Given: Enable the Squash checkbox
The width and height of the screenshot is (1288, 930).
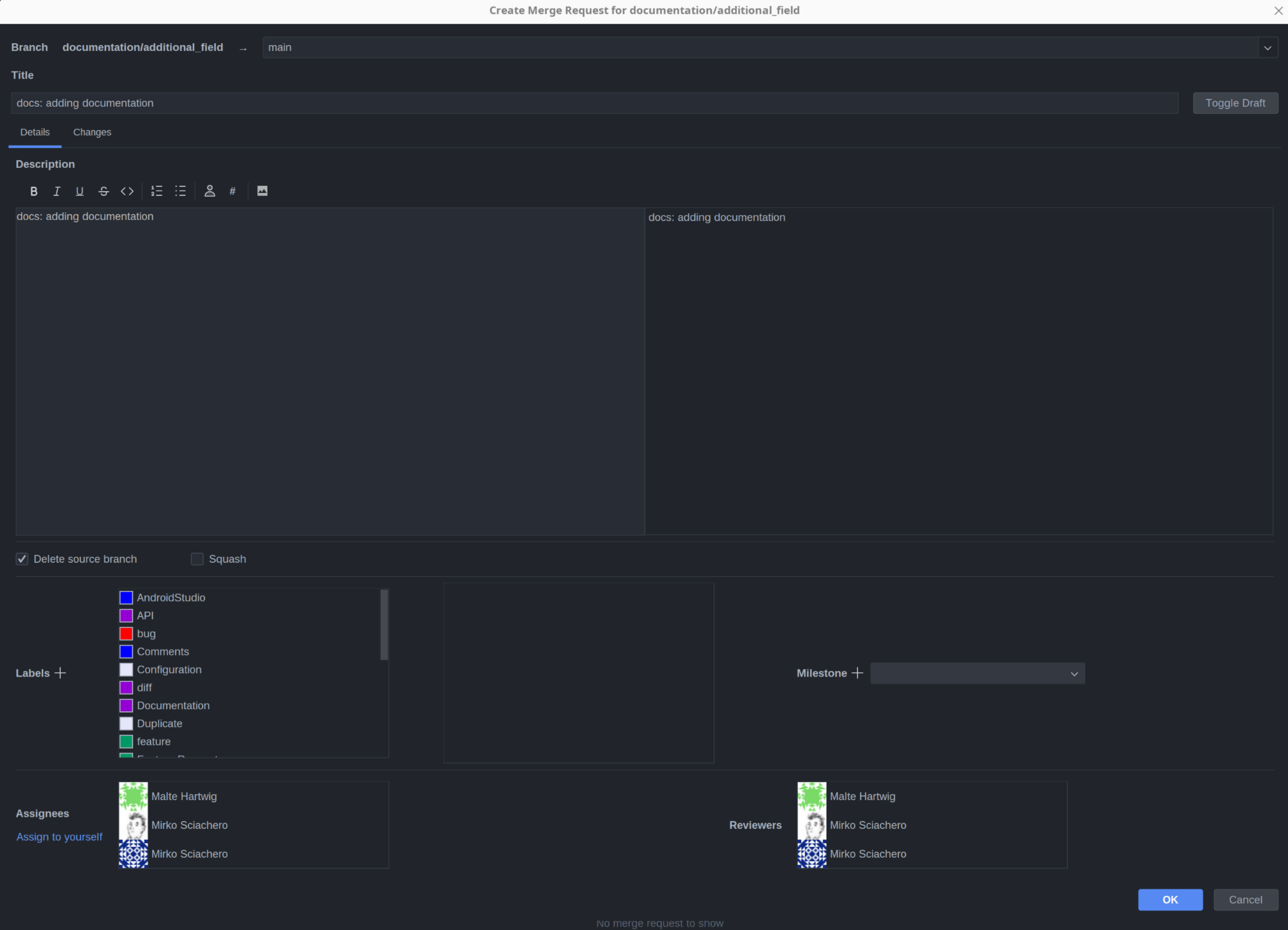Looking at the screenshot, I should pos(197,559).
